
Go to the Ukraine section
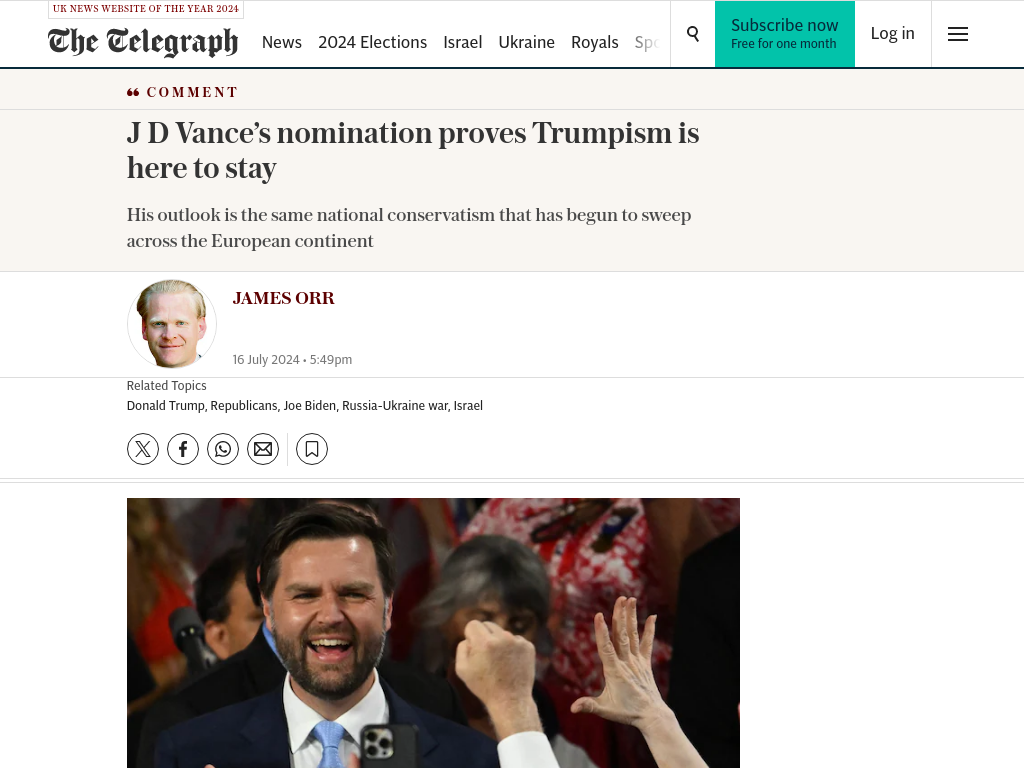(x=526, y=42)
